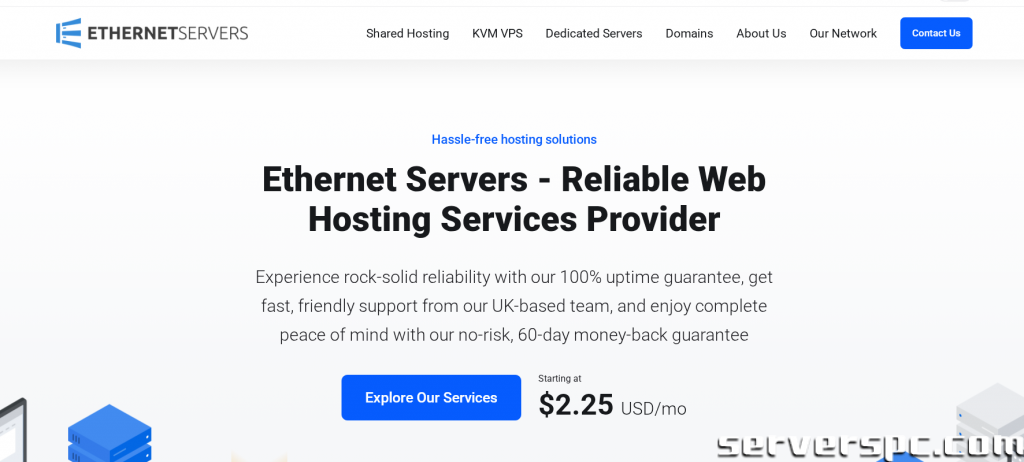Open the Dedicated Servers nav link
The height and width of the screenshot is (462, 1024).
[x=594, y=33]
